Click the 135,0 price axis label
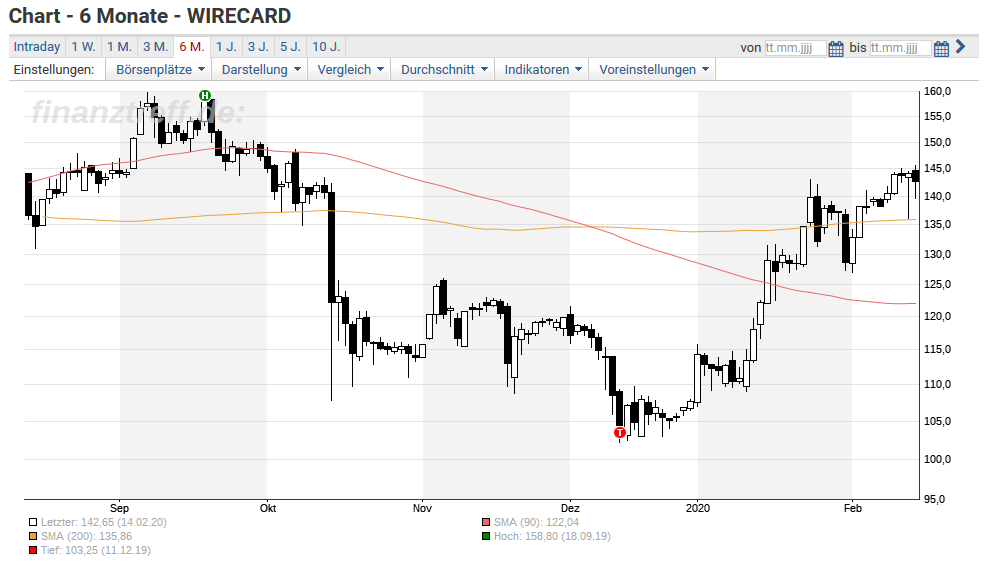 pos(937,224)
